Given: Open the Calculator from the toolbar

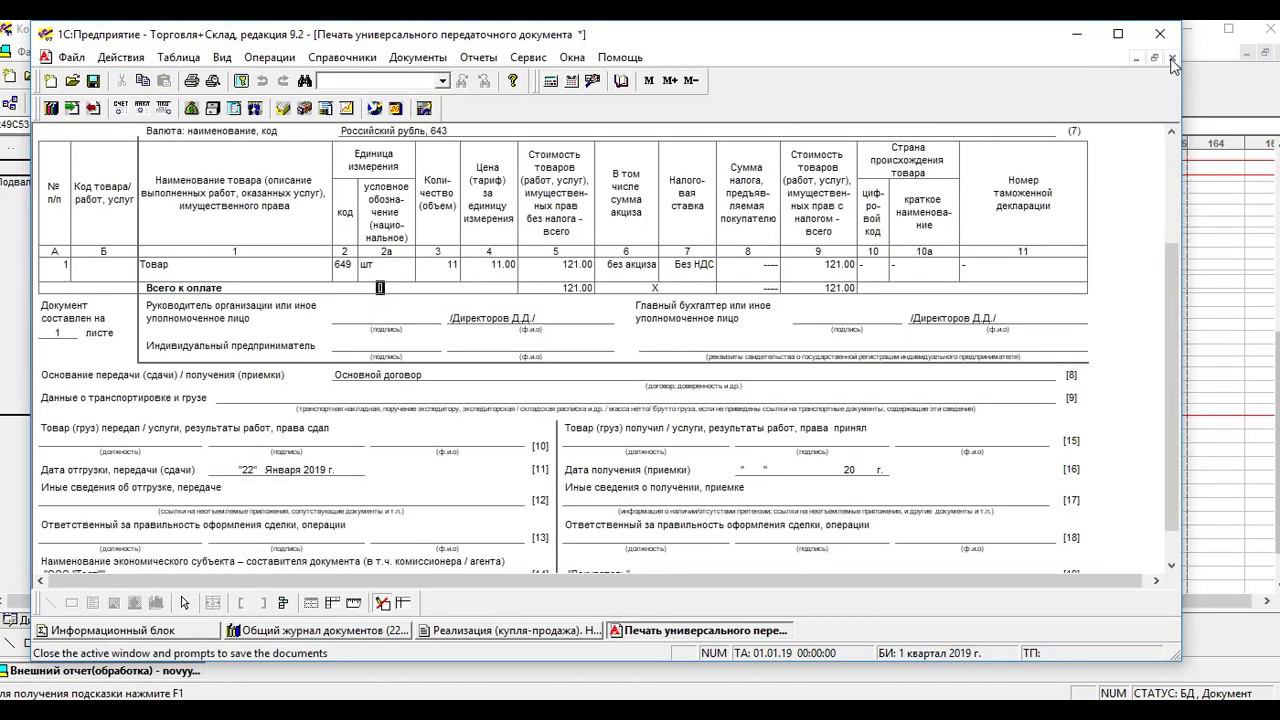Looking at the screenshot, I should click(x=550, y=81).
